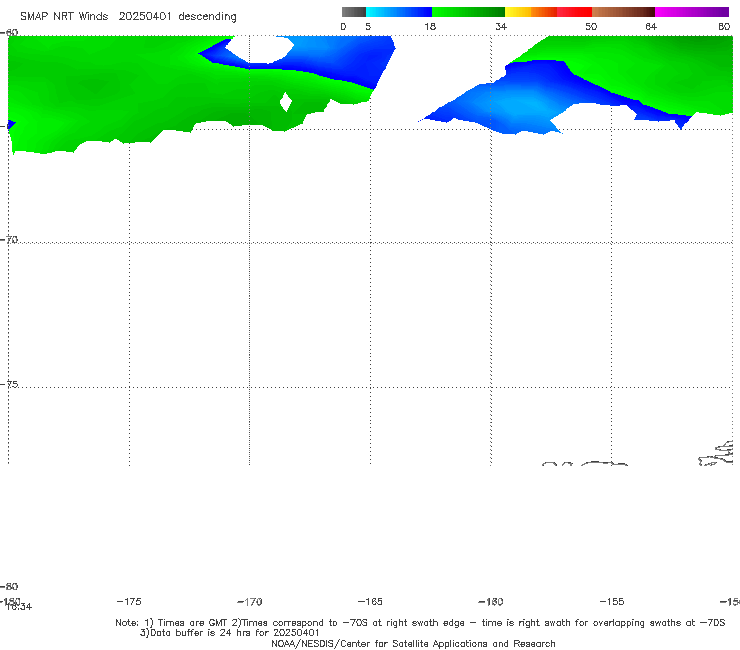Click the latitude label '-70'
This screenshot has height=650, width=740.
[9, 240]
